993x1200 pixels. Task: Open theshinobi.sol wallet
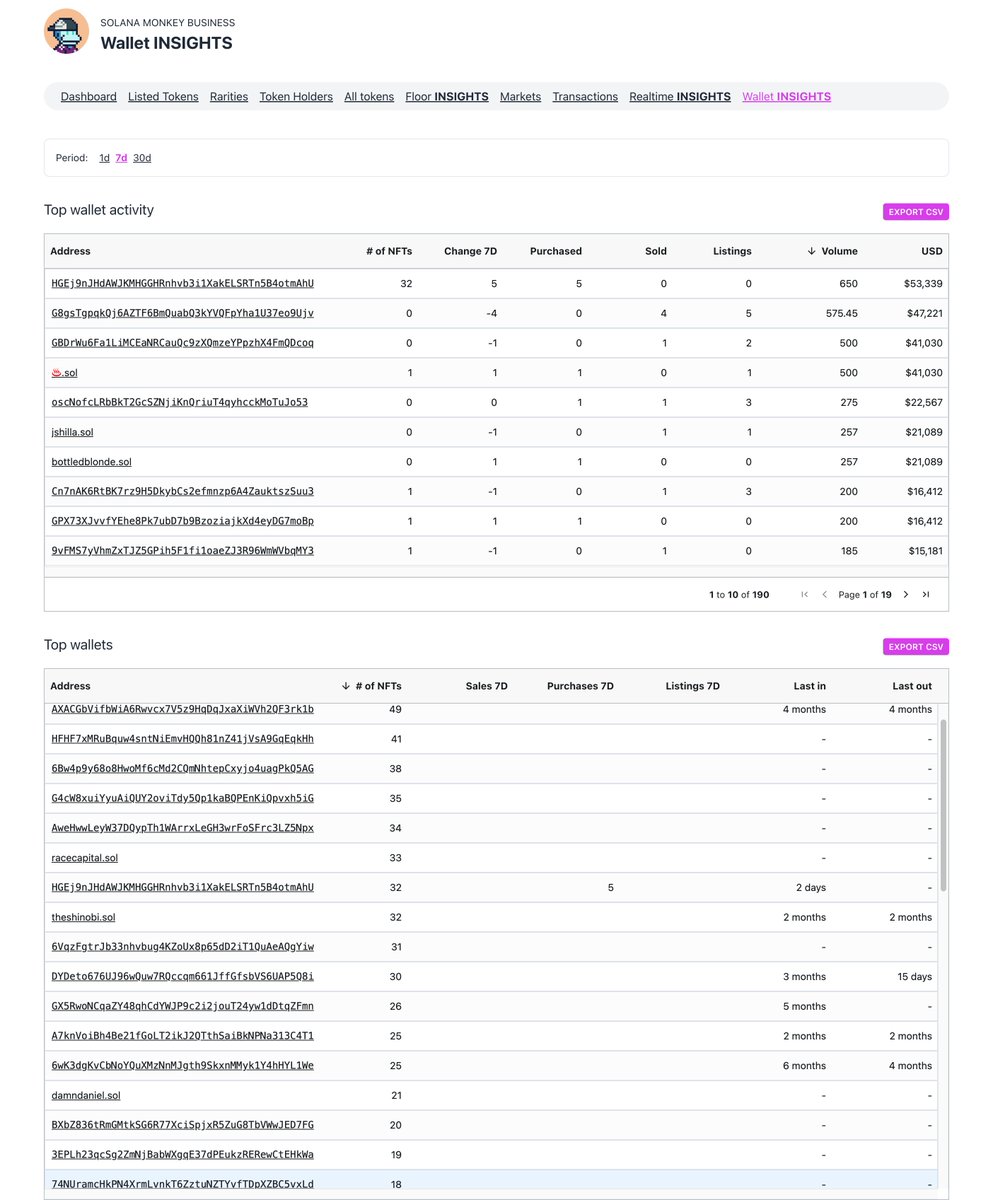(84, 917)
